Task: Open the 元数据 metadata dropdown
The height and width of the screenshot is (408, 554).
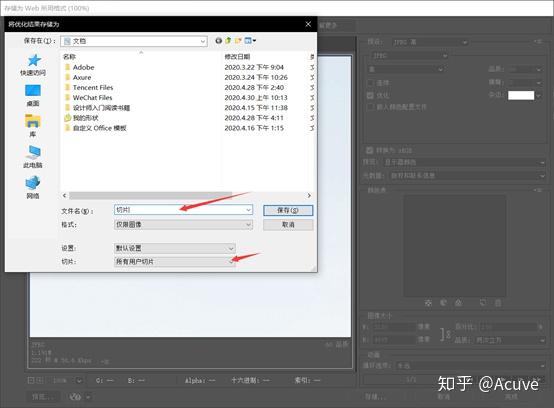Action: point(467,176)
